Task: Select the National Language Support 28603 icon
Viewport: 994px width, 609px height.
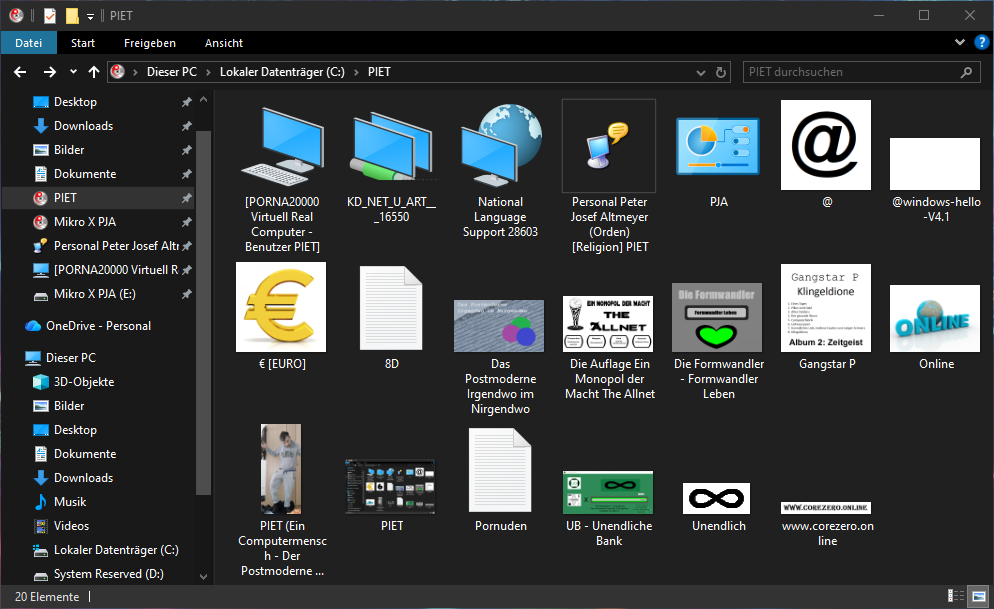Action: pyautogui.click(x=500, y=145)
